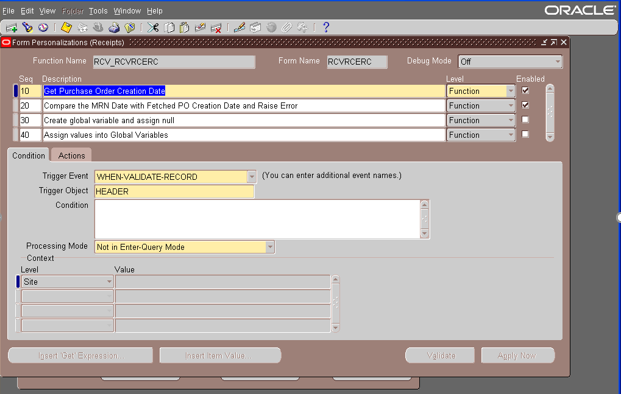Click the Oracle icon in form title bar
Viewport: 621px width, 394px height.
coord(6,42)
